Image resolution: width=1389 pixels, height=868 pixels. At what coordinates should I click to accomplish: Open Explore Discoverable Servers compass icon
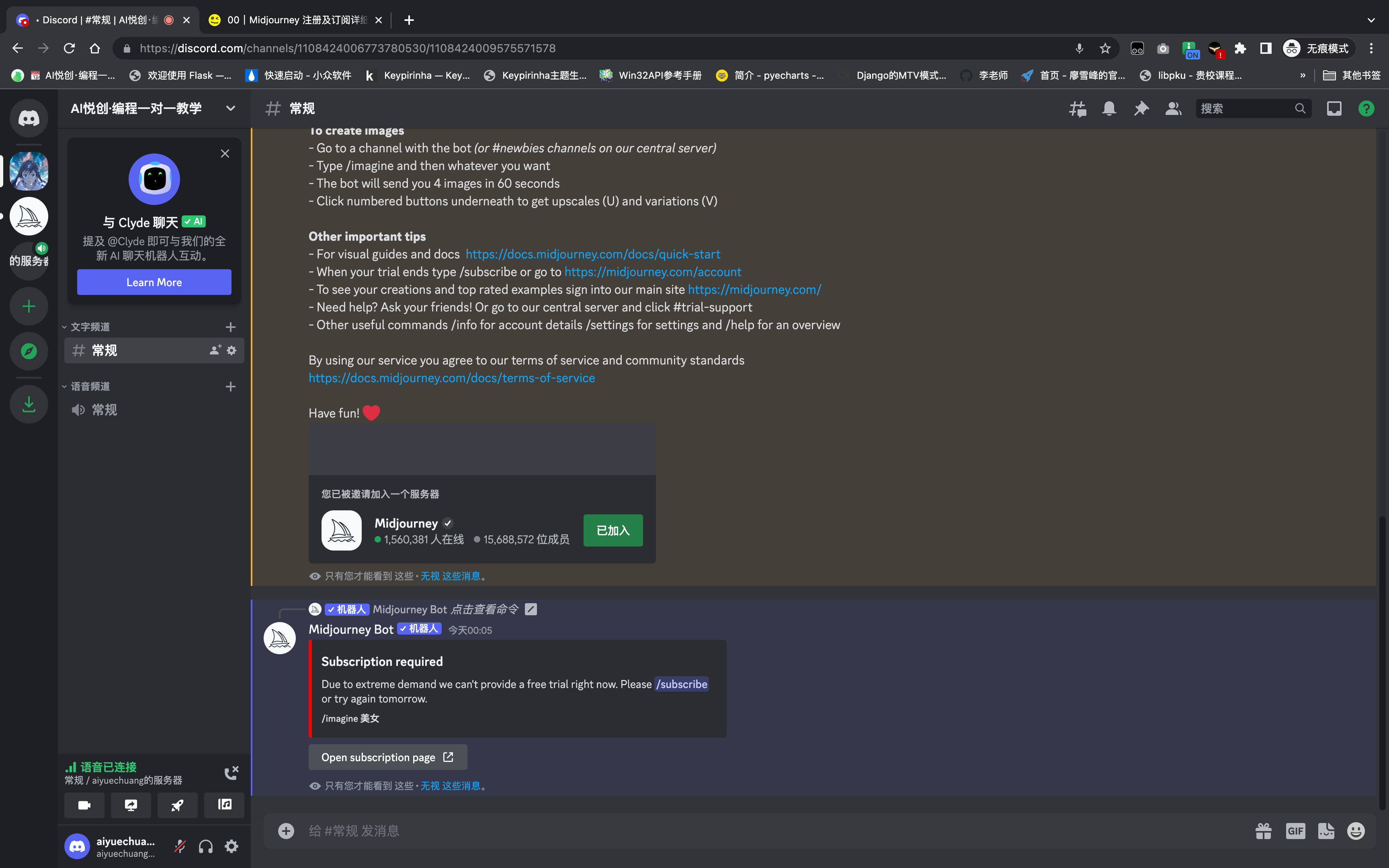coord(29,351)
